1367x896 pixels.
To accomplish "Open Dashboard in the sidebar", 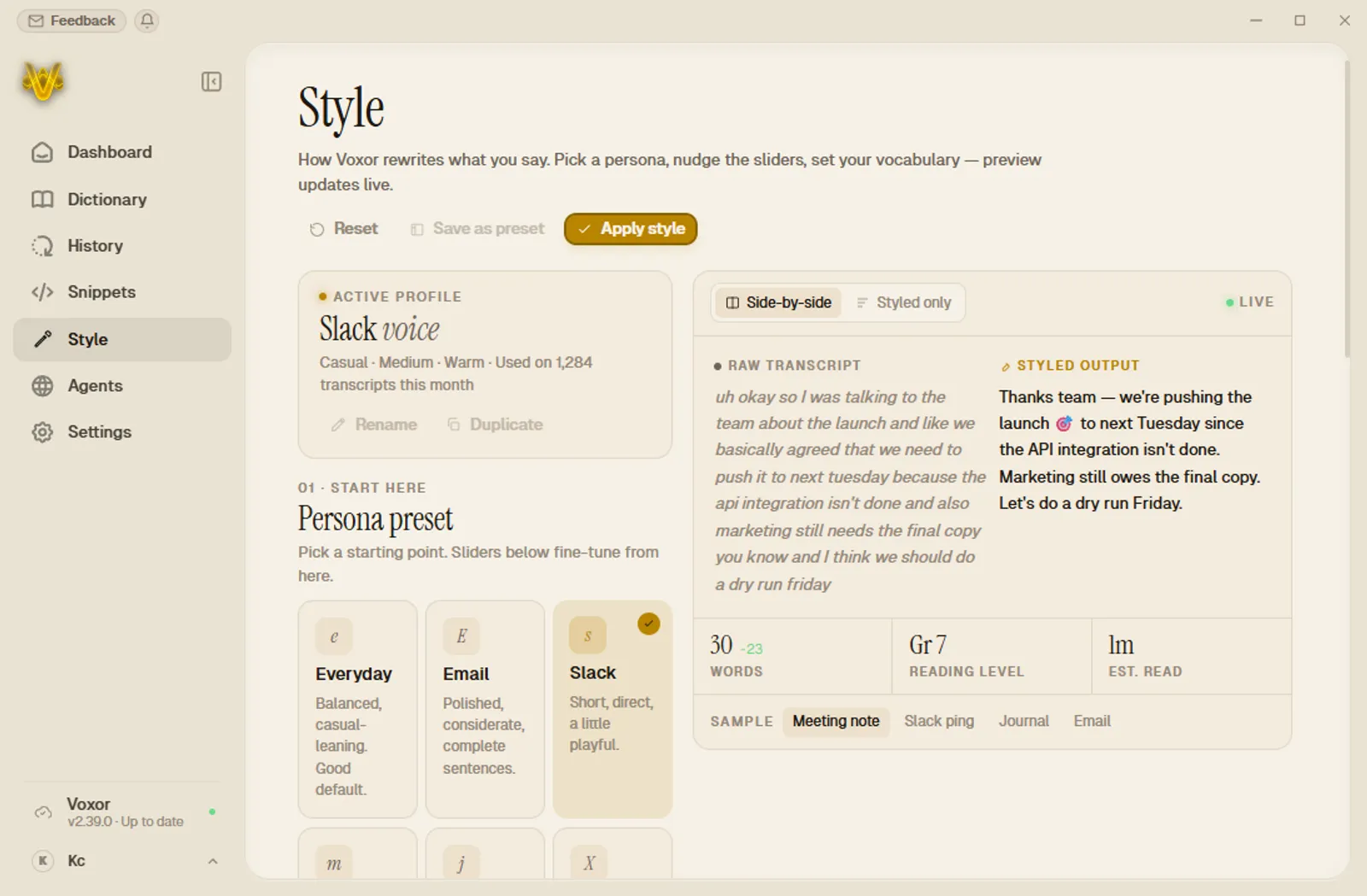I will [122, 152].
